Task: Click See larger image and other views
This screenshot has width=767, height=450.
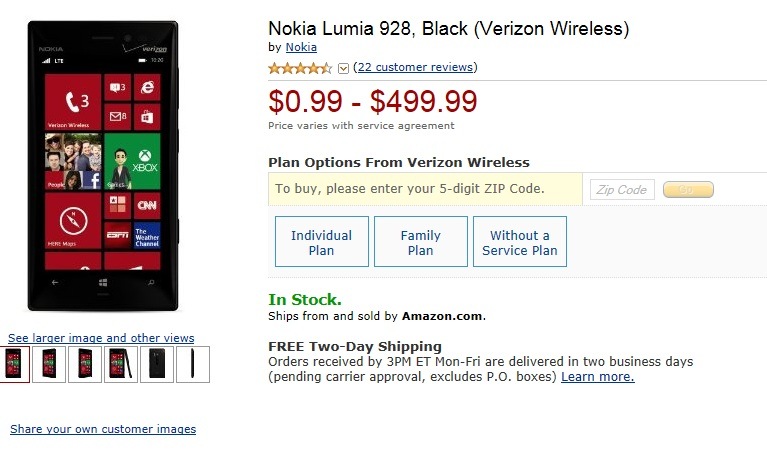Action: click(101, 338)
